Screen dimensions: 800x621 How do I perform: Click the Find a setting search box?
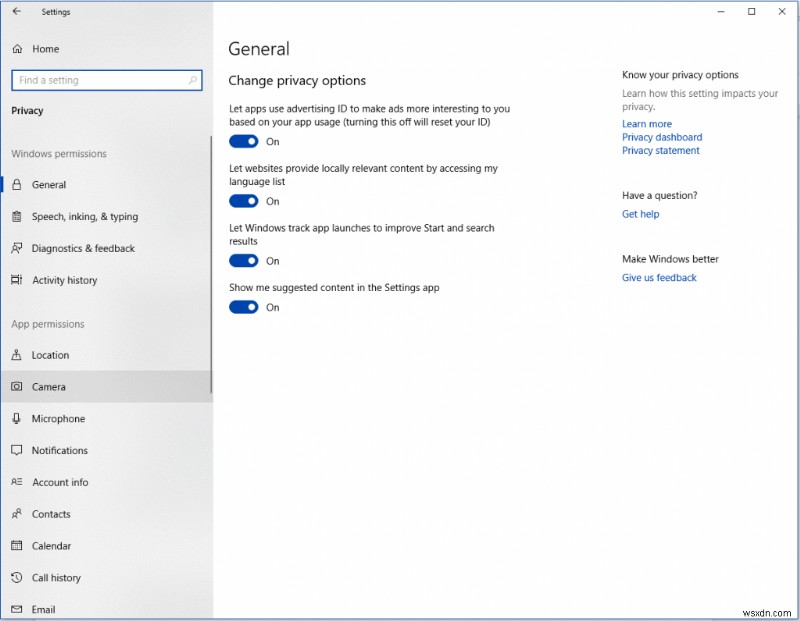[x=106, y=80]
